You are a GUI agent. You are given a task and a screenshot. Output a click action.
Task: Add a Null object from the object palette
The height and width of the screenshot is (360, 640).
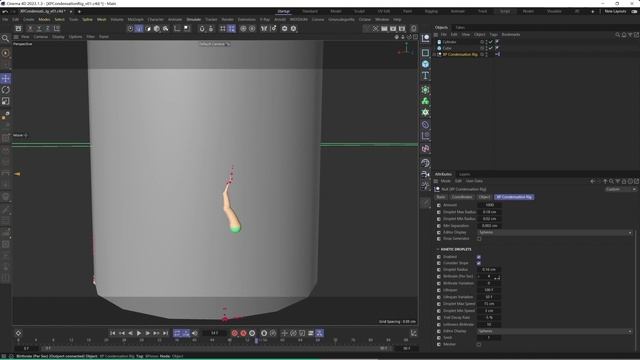pos(425,39)
